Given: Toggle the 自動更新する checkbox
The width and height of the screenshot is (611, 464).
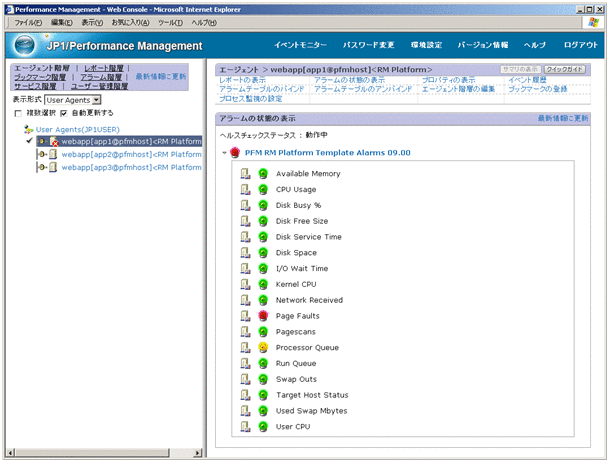Looking at the screenshot, I should pyautogui.click(x=64, y=114).
